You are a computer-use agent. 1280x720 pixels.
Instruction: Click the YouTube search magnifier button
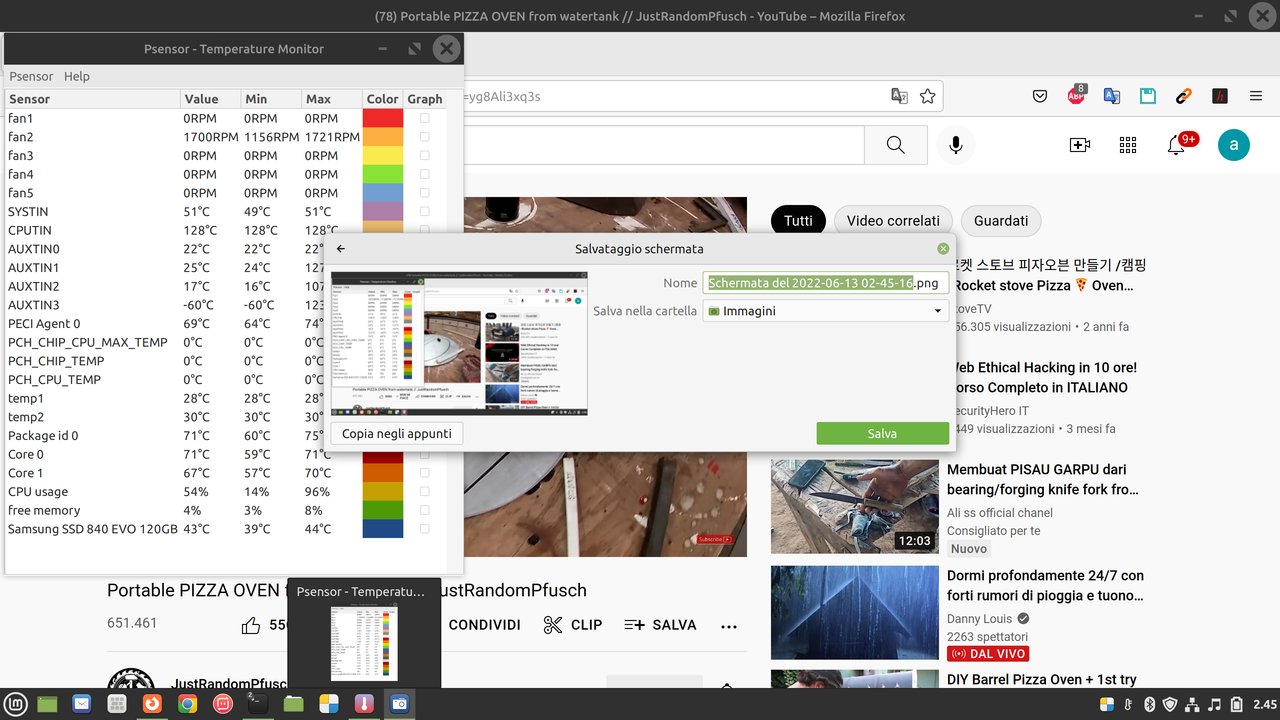(x=896, y=145)
